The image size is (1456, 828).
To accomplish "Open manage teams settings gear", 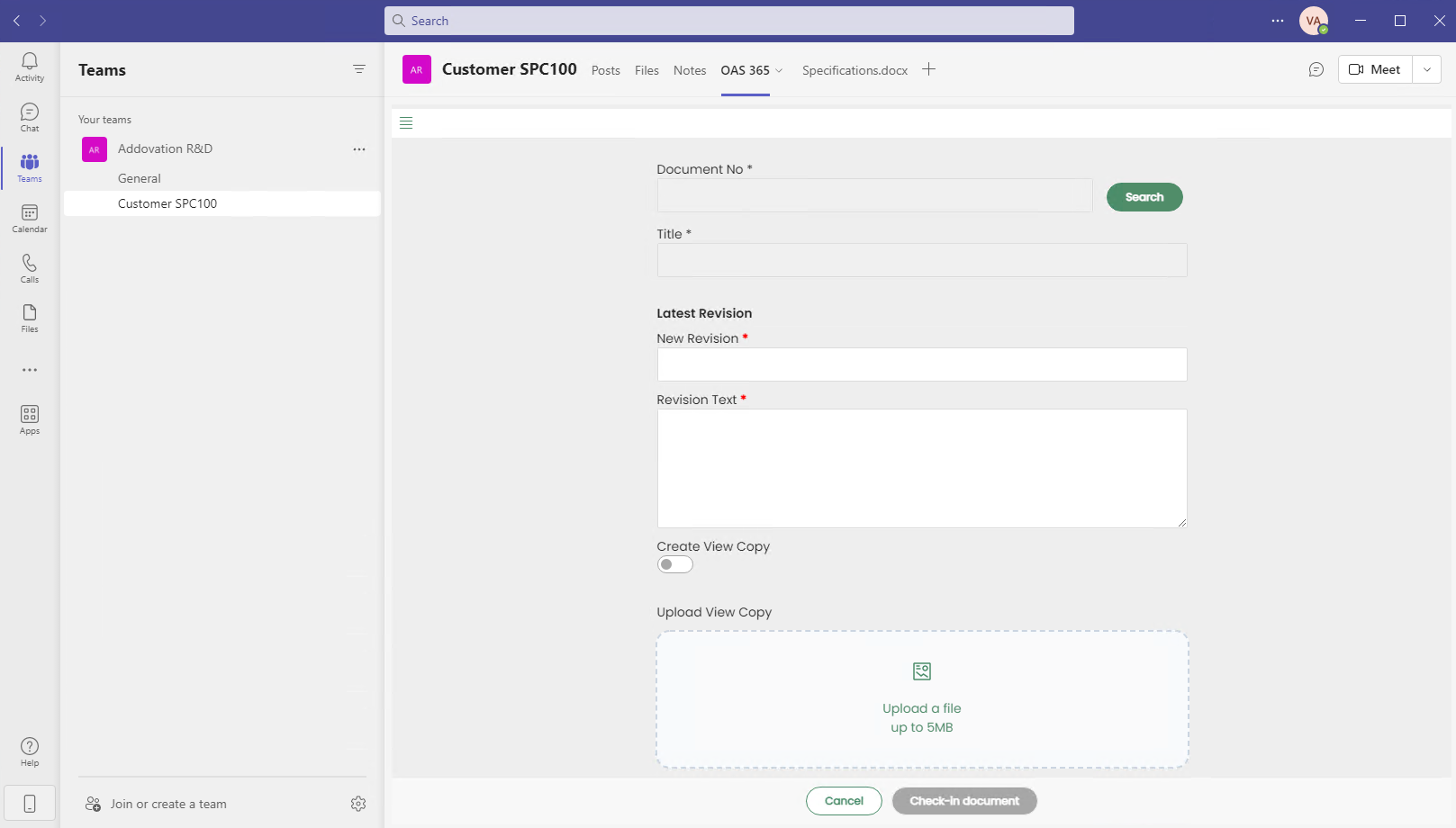I will coord(358,804).
